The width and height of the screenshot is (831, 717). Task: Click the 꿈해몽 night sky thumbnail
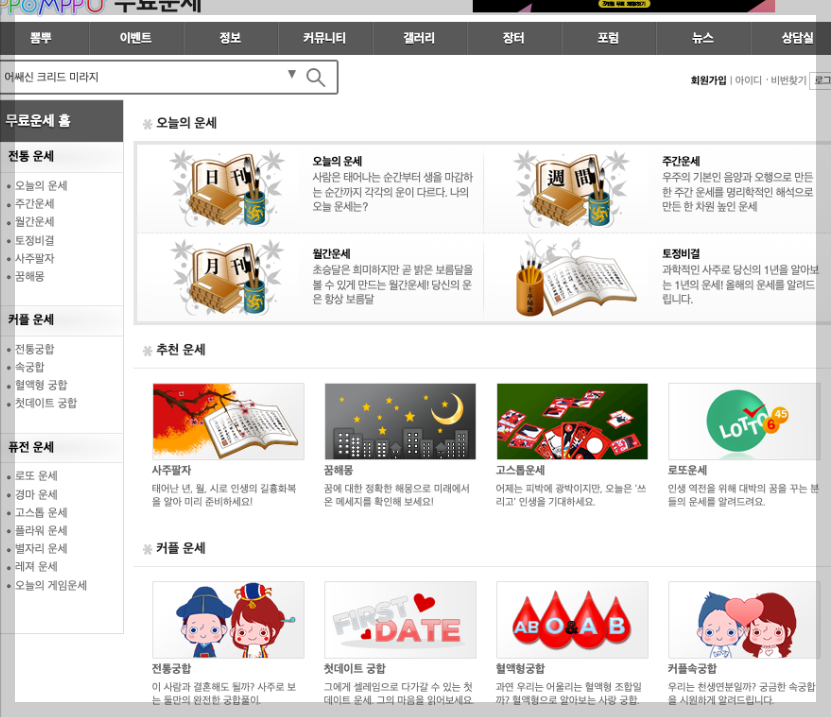coord(400,421)
